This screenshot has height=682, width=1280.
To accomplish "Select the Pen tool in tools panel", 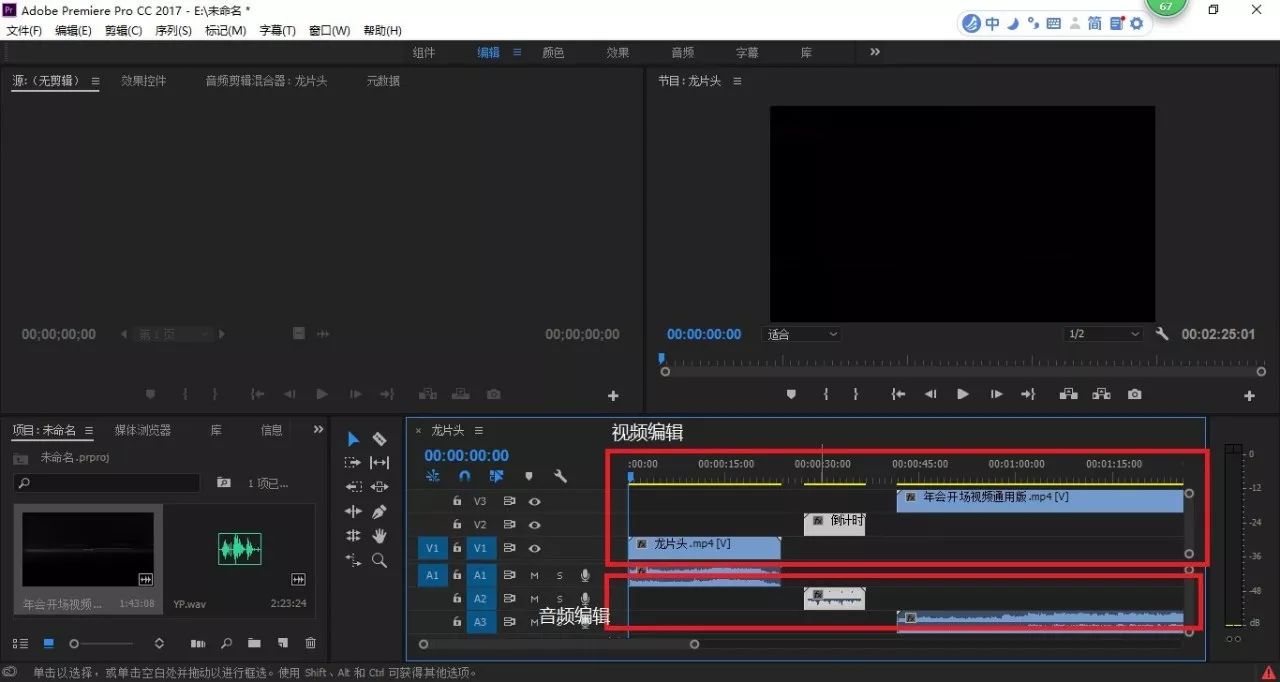I will coord(379,511).
